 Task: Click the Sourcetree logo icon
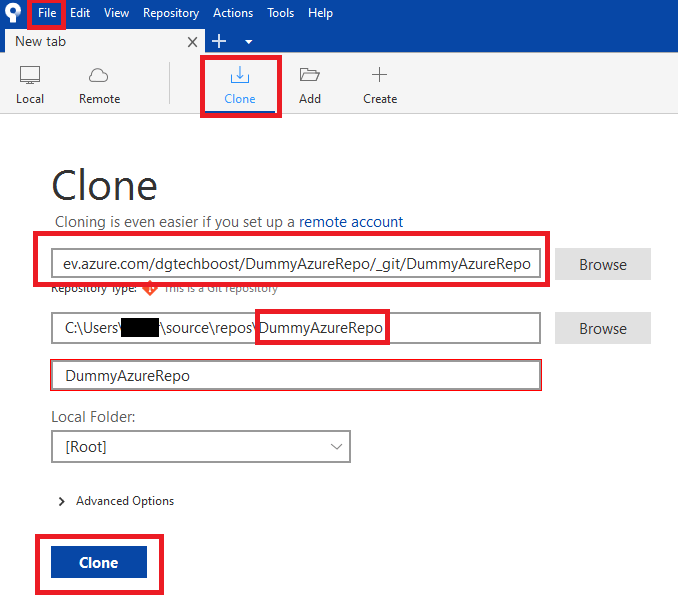(x=13, y=13)
